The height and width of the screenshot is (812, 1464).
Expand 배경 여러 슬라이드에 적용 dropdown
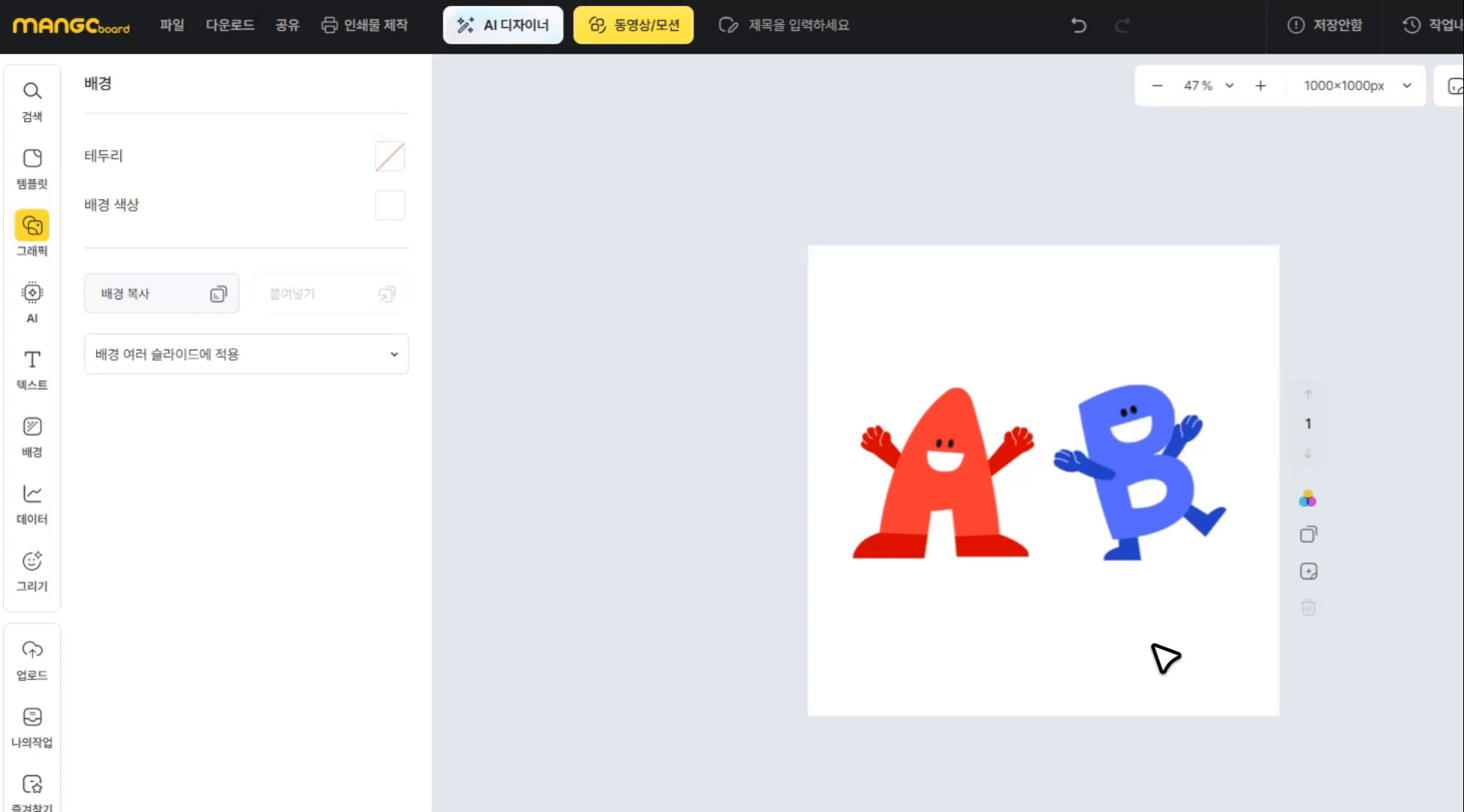pyautogui.click(x=246, y=354)
